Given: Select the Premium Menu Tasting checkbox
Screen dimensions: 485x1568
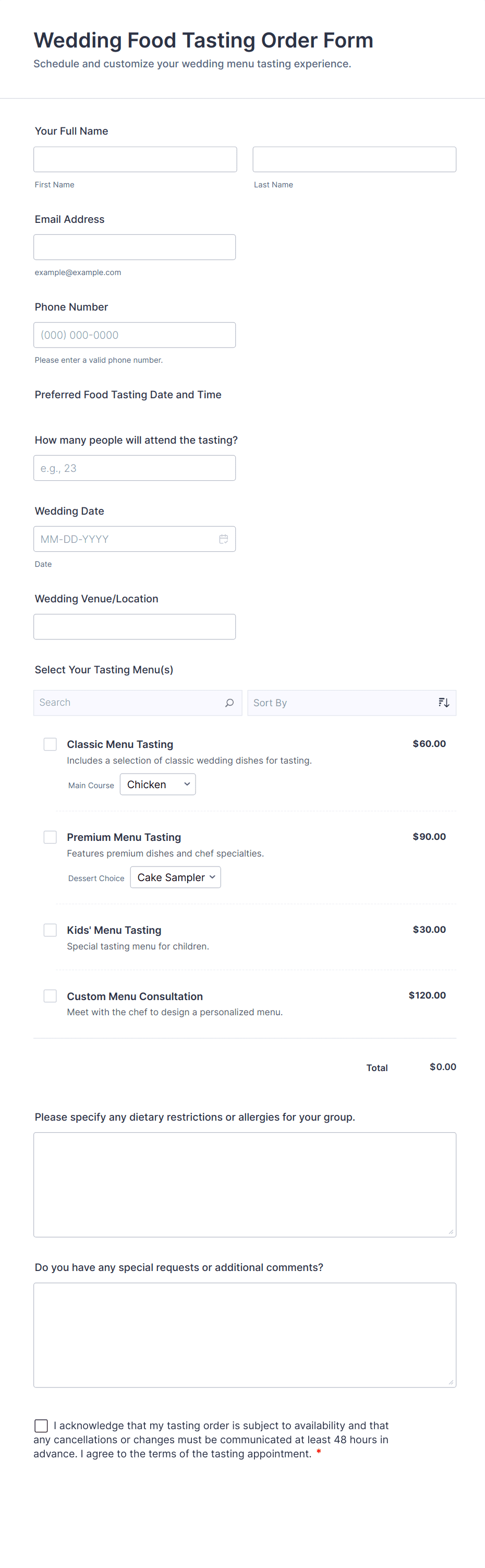Looking at the screenshot, I should (x=51, y=837).
